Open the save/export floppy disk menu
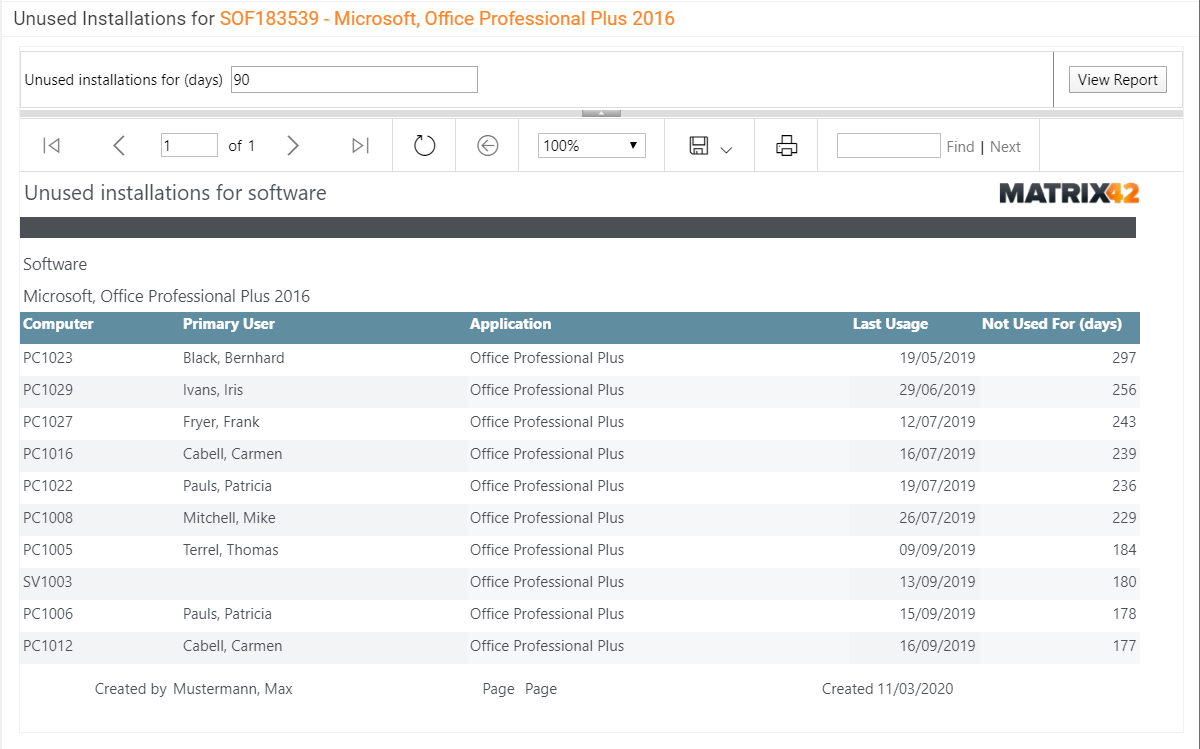Screen dimensions: 1200x749 click(x=710, y=146)
